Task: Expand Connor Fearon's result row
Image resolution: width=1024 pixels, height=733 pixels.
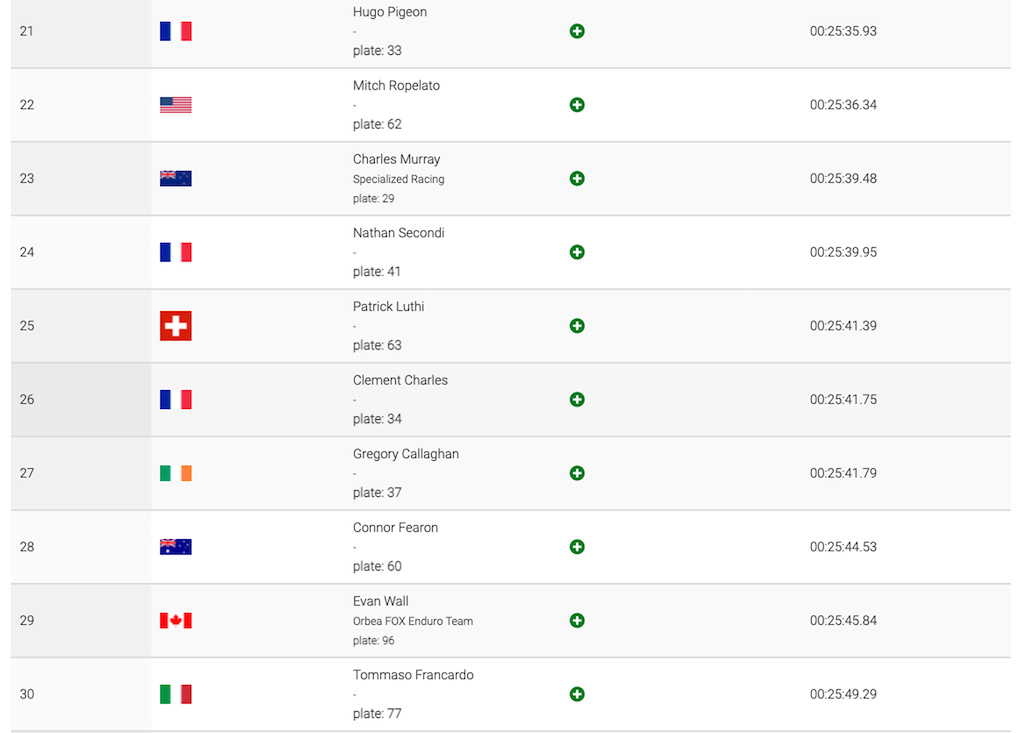Action: pos(577,547)
